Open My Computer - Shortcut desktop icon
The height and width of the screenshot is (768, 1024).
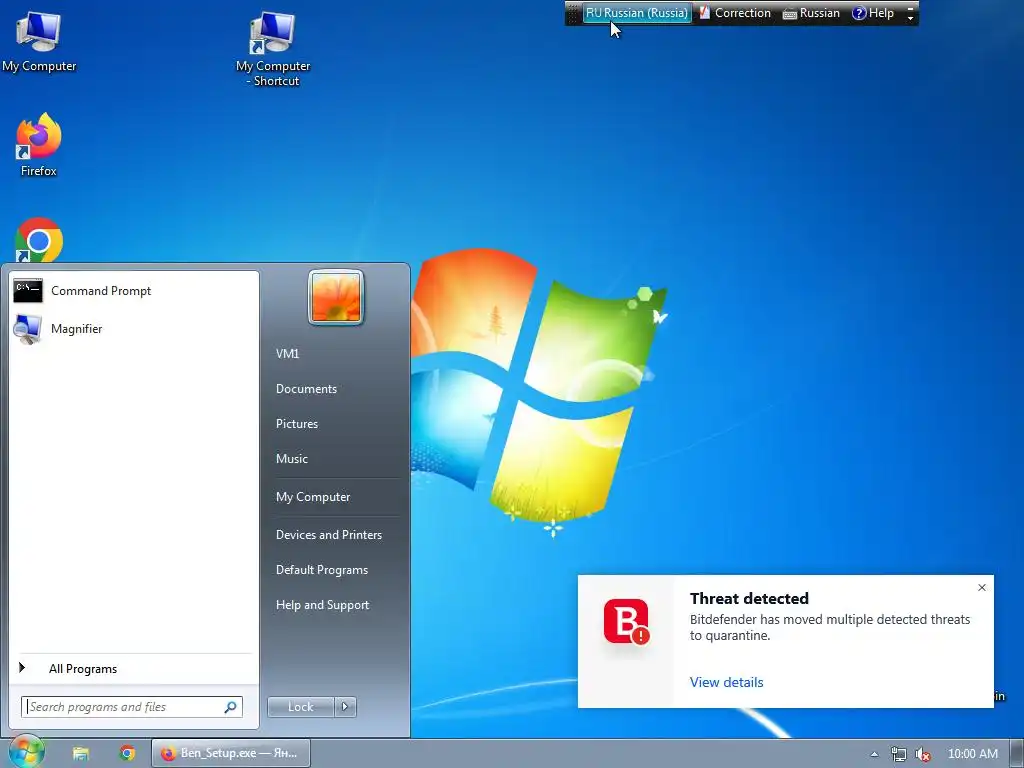(x=273, y=48)
